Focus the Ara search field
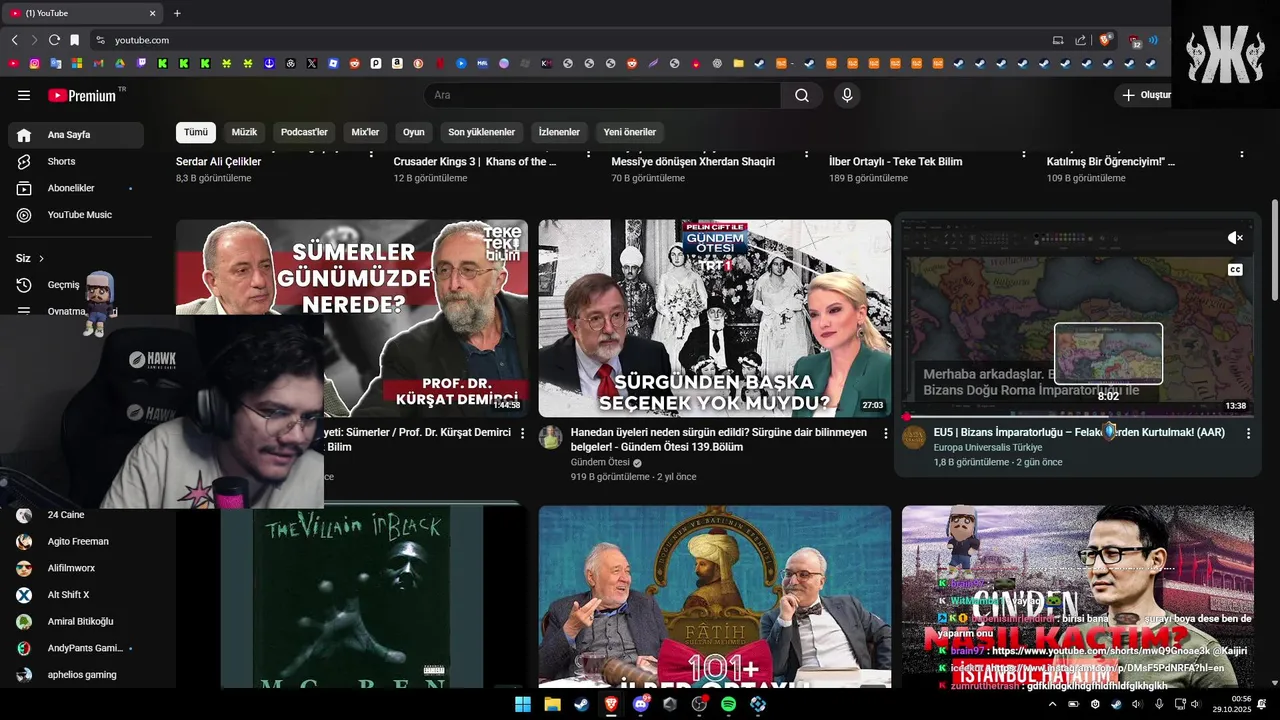Viewport: 1280px width, 720px height. point(603,95)
